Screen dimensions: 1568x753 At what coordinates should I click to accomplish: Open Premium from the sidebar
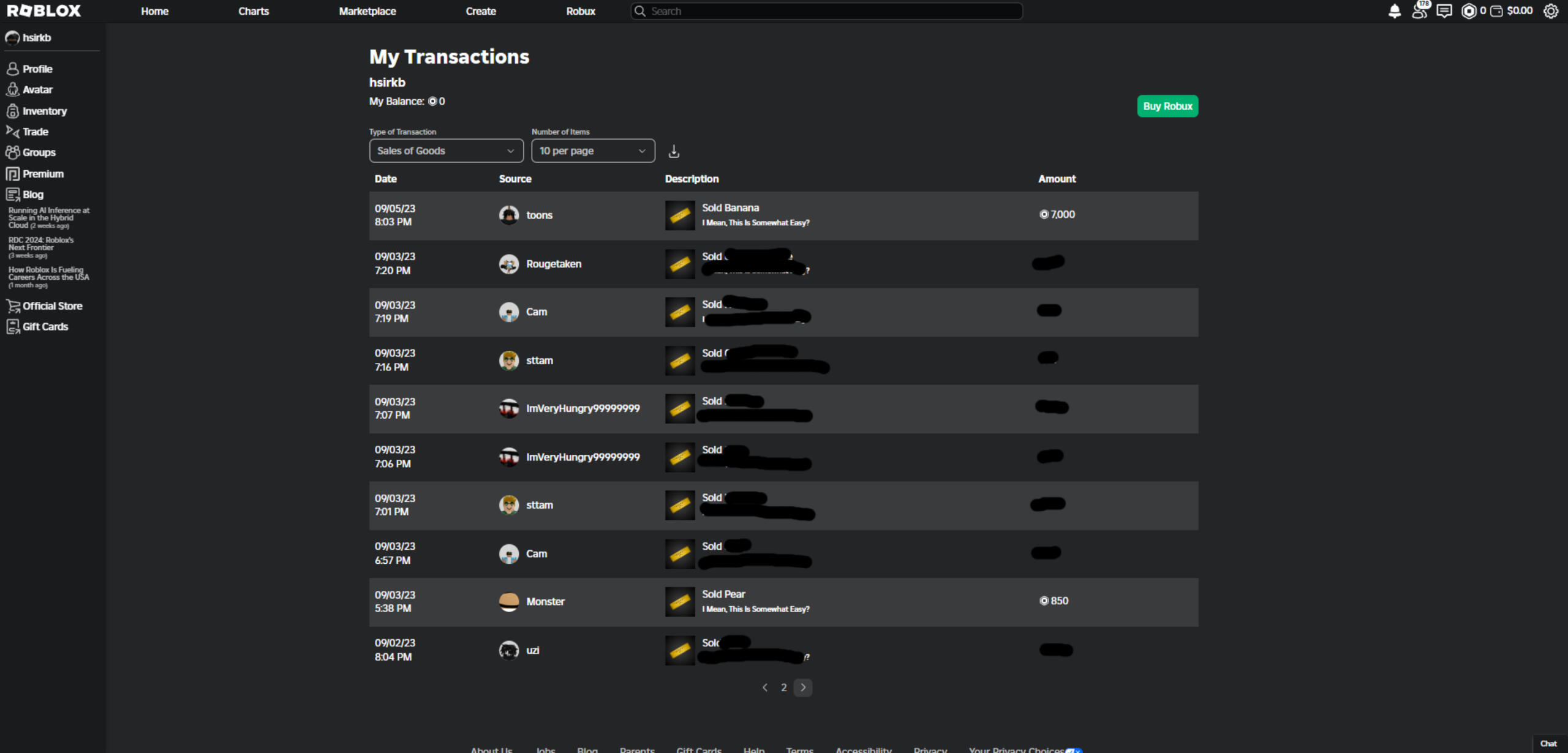35,174
